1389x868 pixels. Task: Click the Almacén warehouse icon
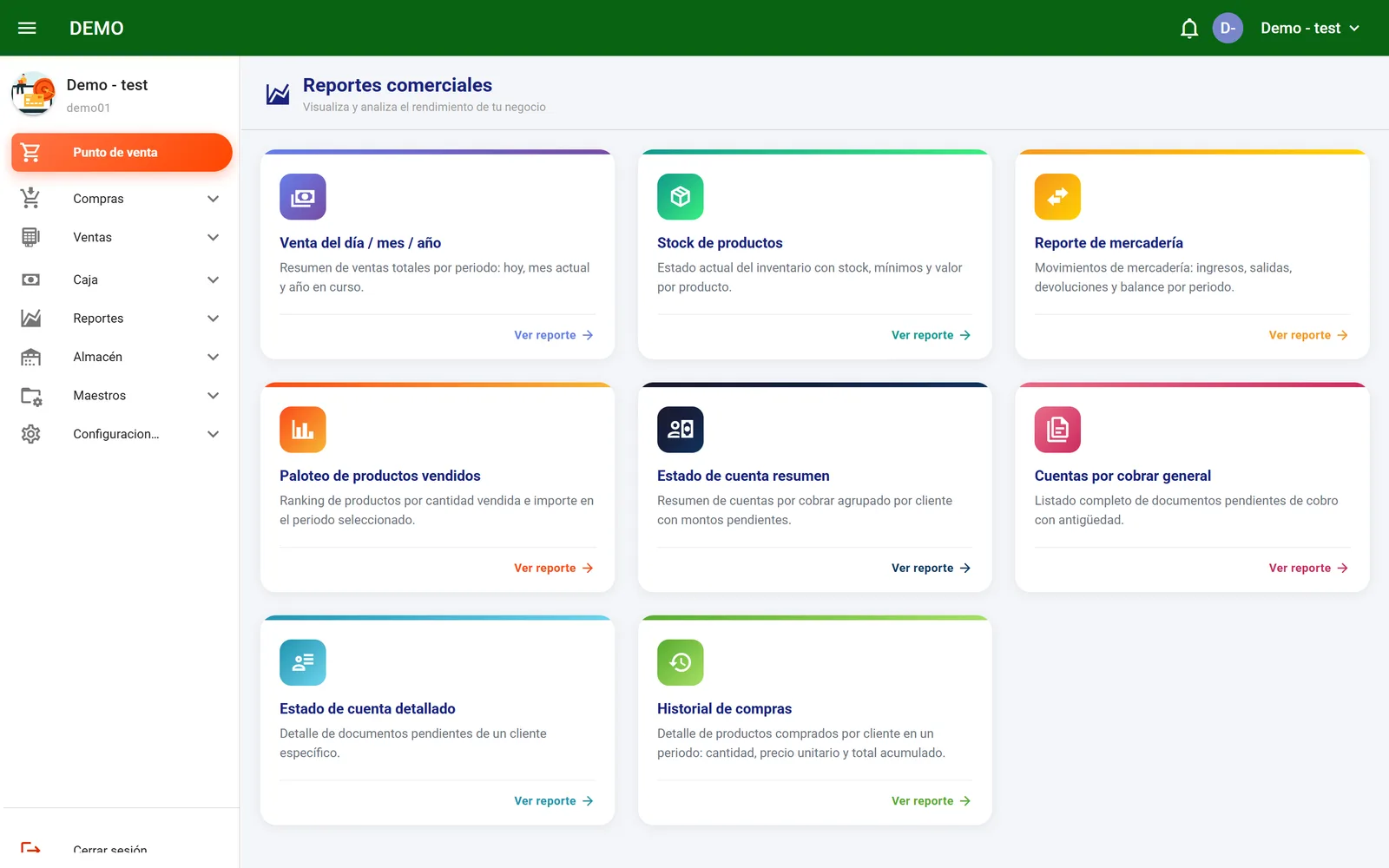click(31, 357)
